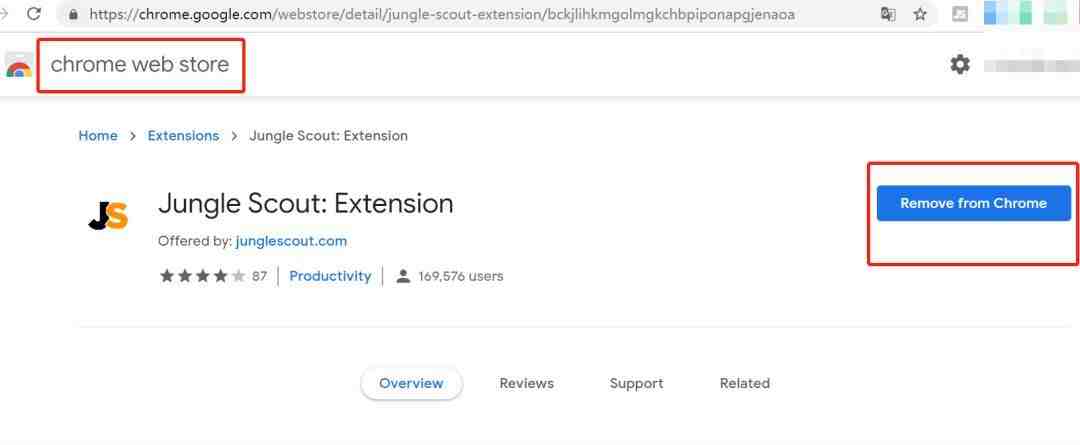Switch to the Related tab
Image resolution: width=1080 pixels, height=445 pixels.
point(745,384)
